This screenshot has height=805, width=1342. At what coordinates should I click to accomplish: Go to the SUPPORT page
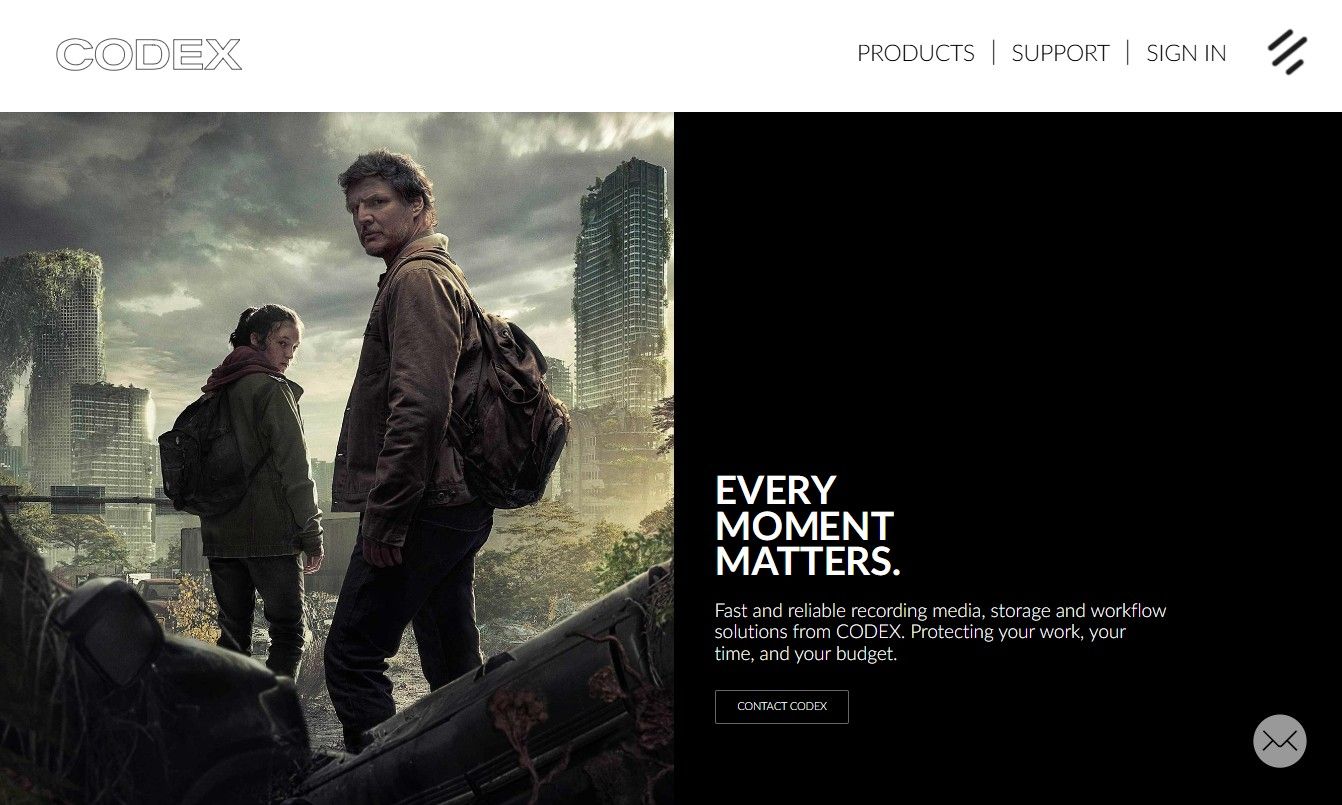[x=1060, y=53]
